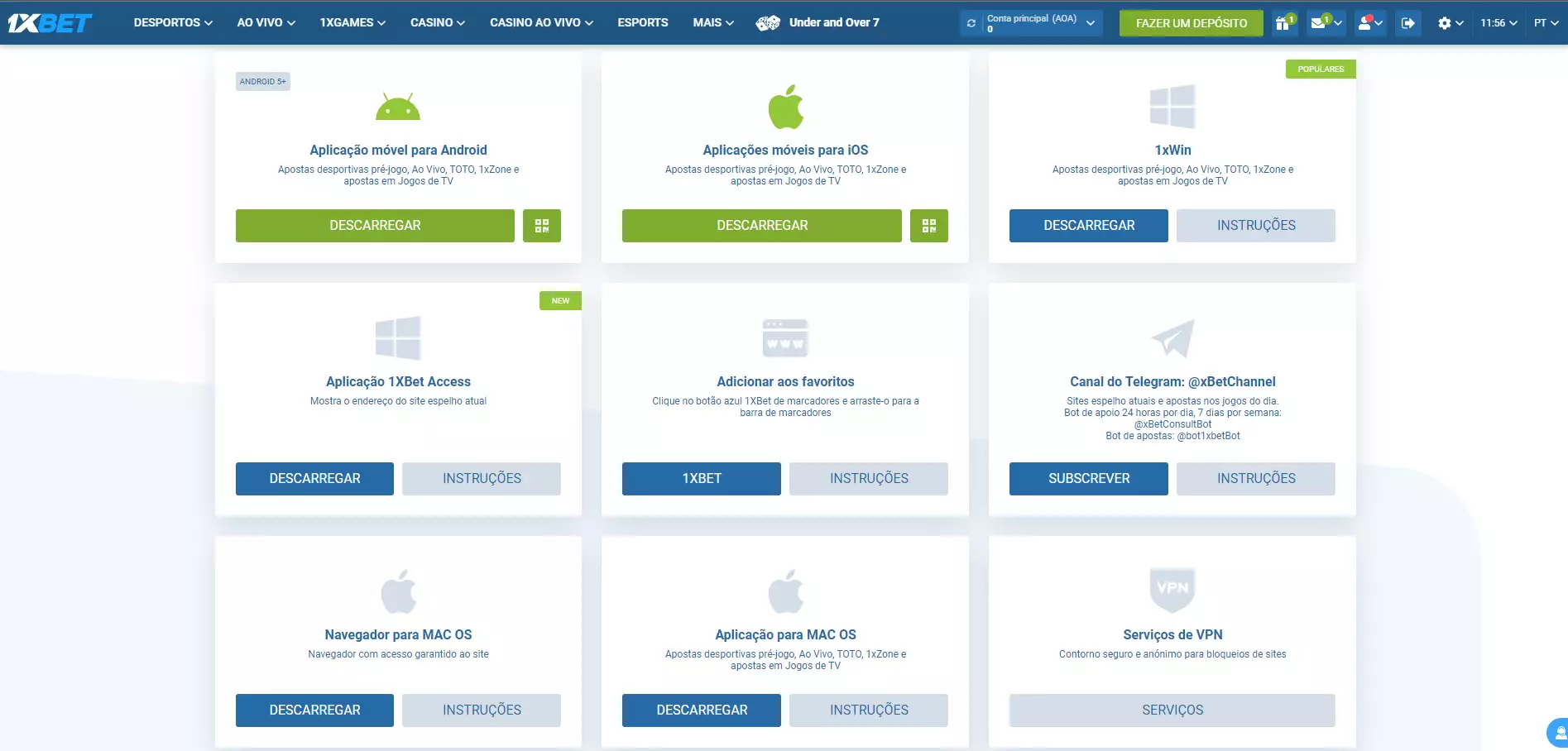Open the user profile icon menu

point(1369,23)
